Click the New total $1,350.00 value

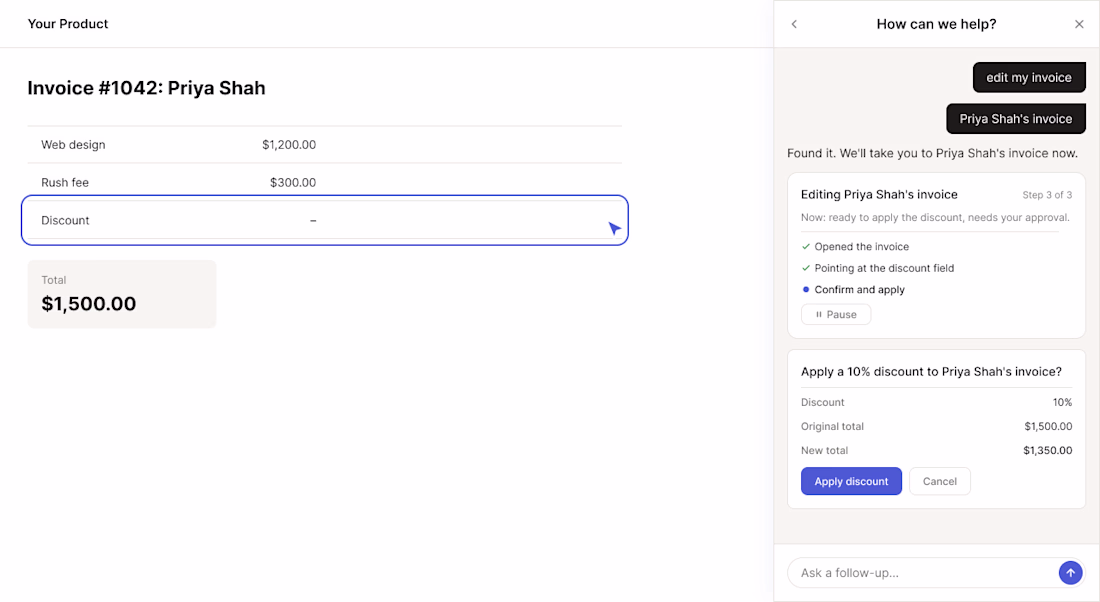point(1047,450)
